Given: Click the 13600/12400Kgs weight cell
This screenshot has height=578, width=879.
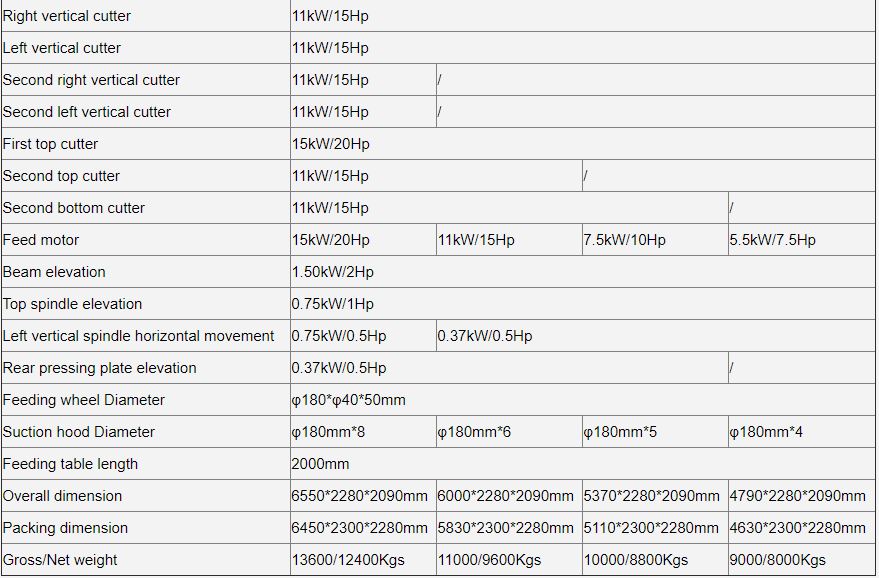Looking at the screenshot, I should [348, 560].
